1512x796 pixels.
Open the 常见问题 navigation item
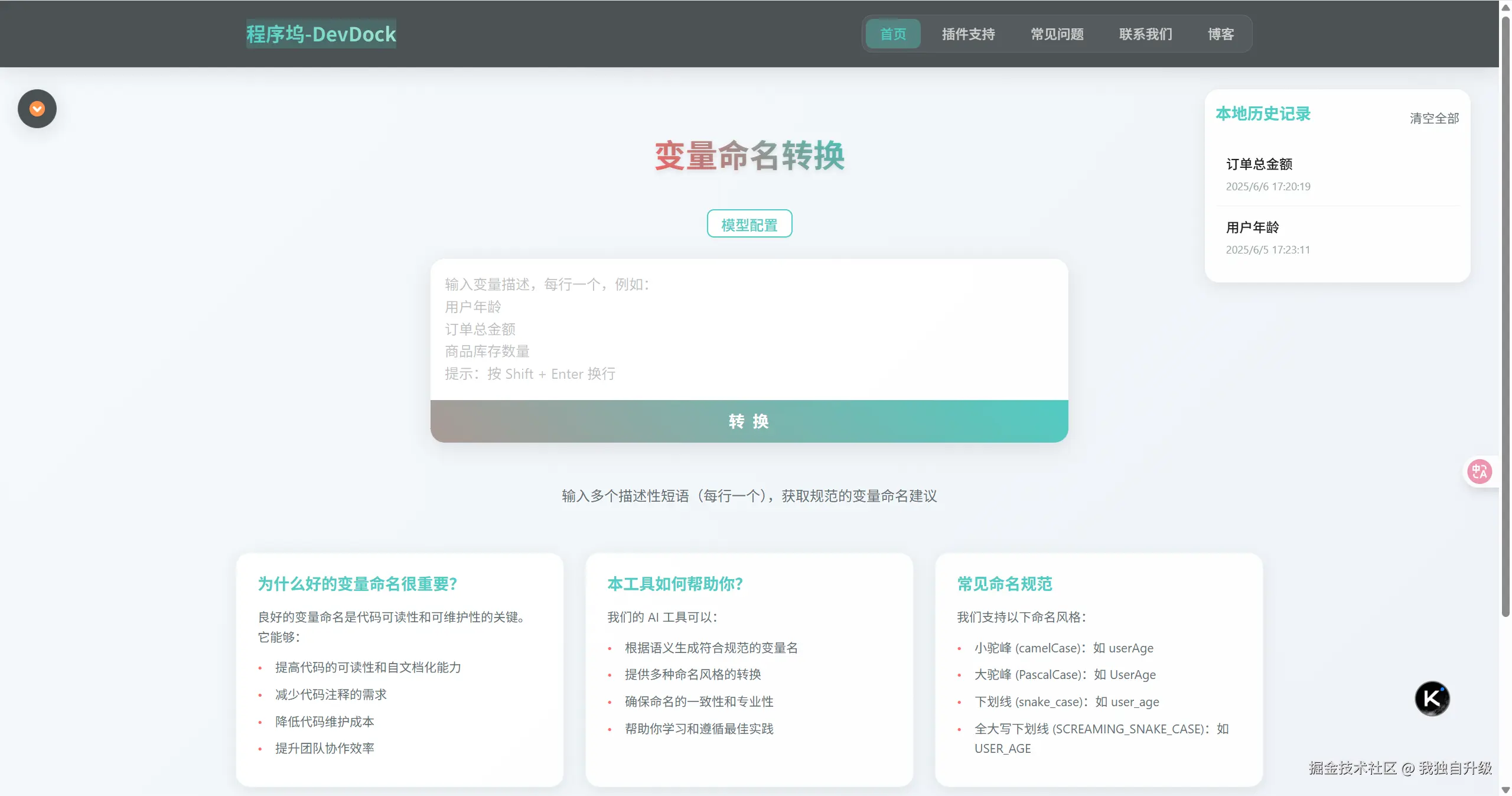1057,34
